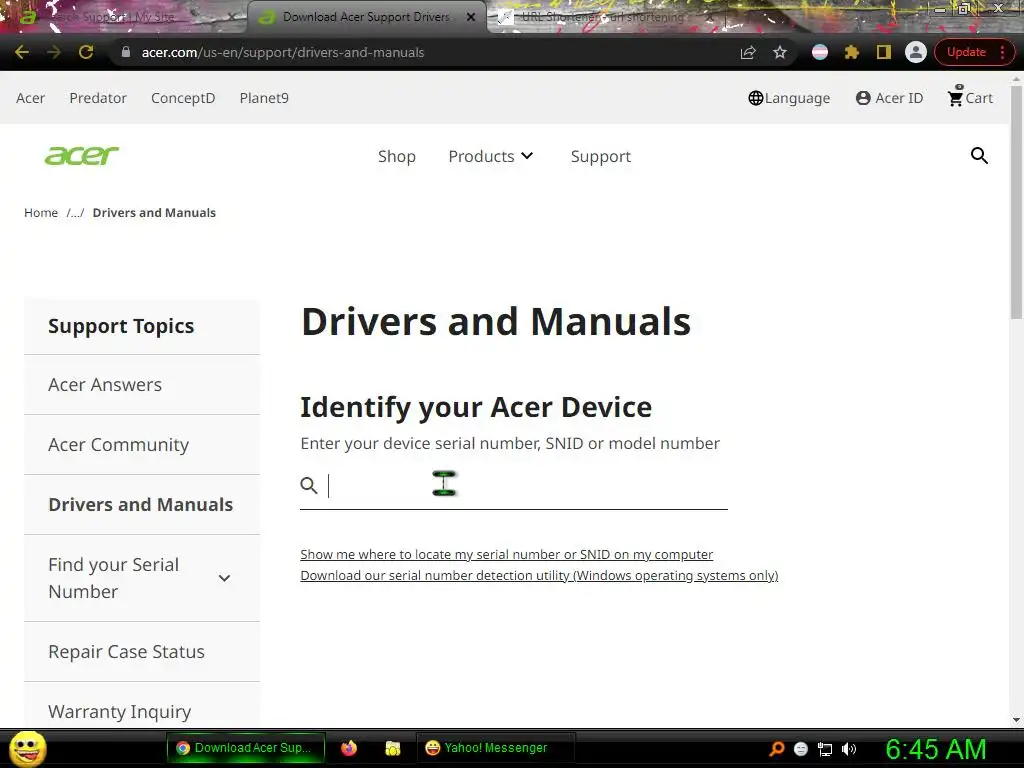Open the Planet9 brand link
Image resolution: width=1024 pixels, height=768 pixels.
click(264, 98)
